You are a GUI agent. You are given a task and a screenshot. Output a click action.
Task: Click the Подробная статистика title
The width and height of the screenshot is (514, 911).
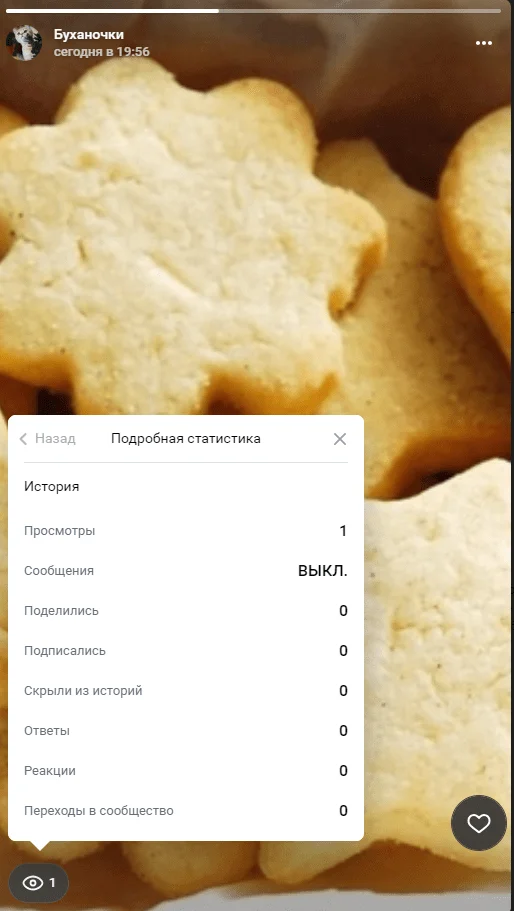point(186,439)
